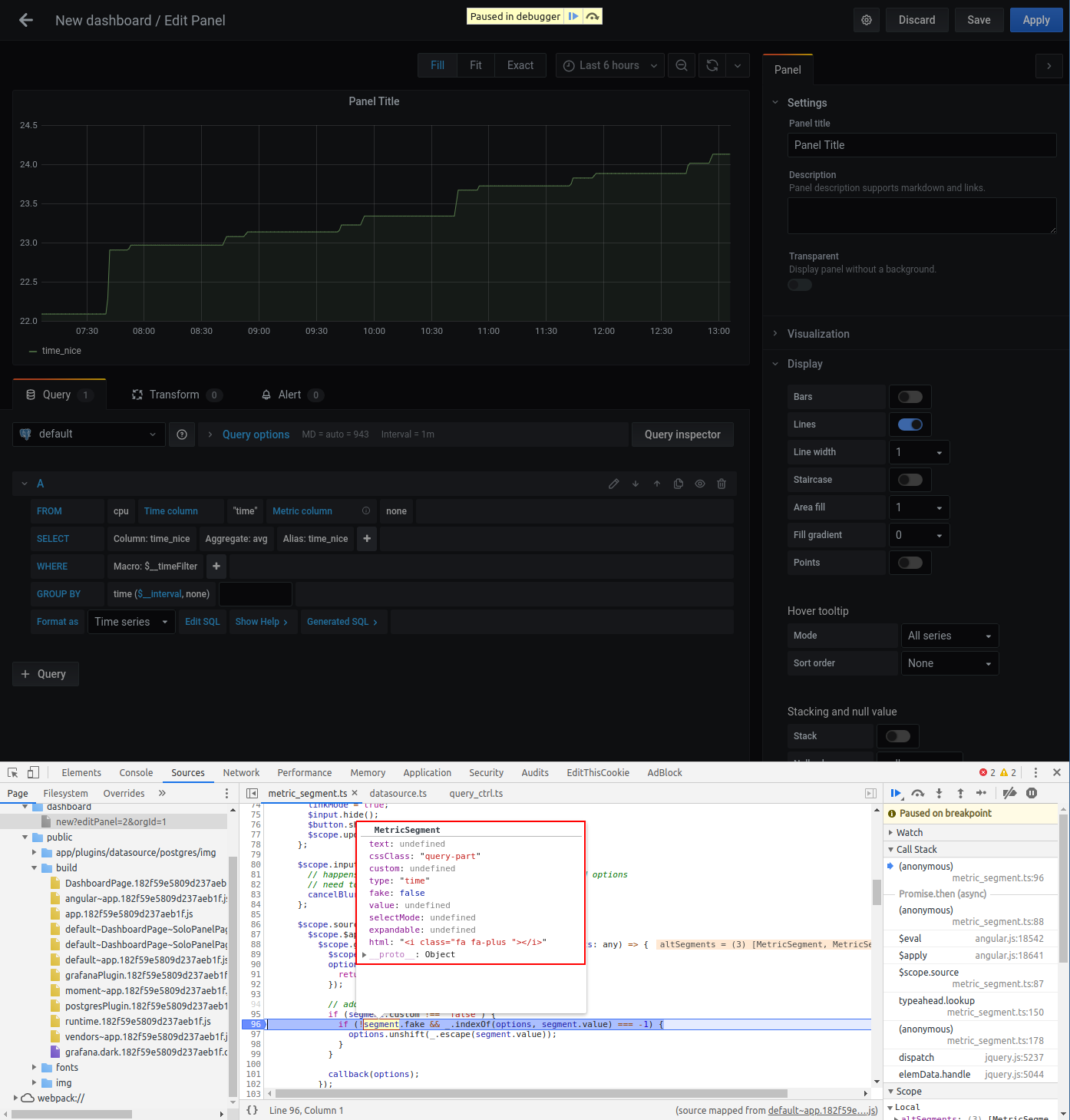The width and height of the screenshot is (1070, 1120).
Task: Open the Console tab in DevTools
Action: coord(136,772)
